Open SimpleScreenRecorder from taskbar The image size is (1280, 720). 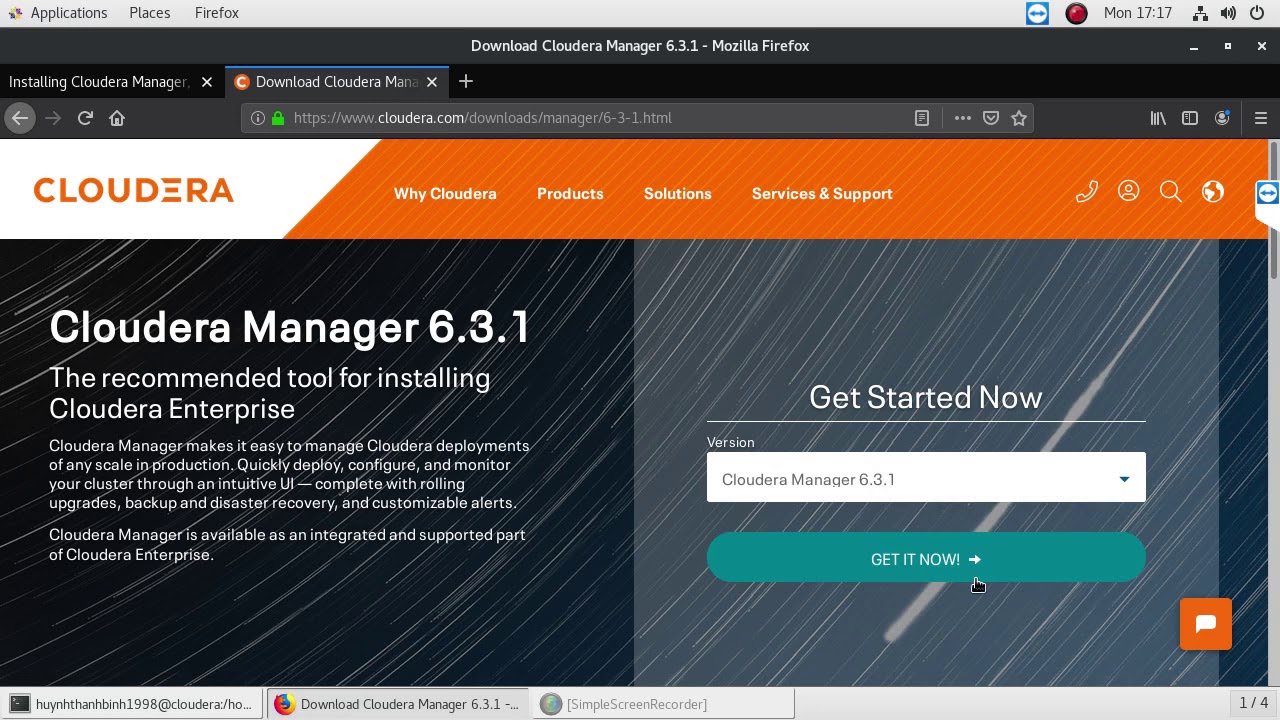click(663, 704)
